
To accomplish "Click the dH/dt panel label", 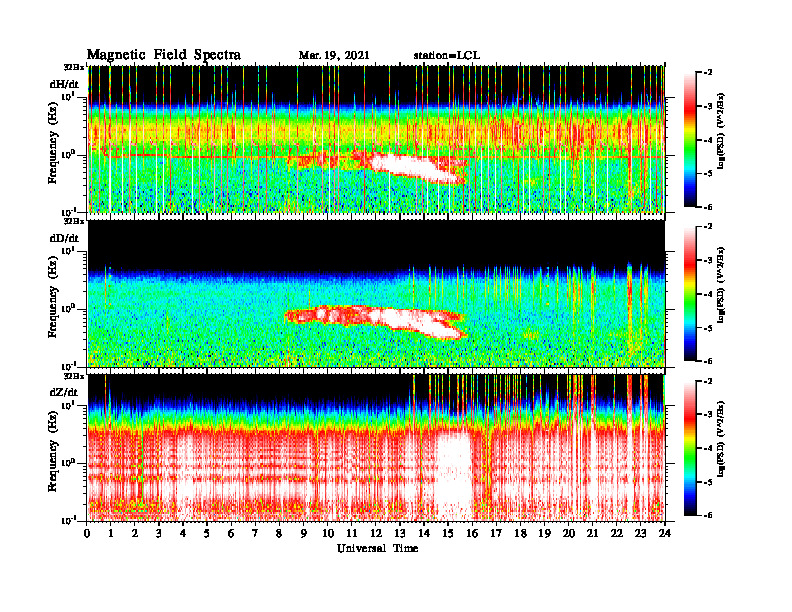I will (64, 84).
